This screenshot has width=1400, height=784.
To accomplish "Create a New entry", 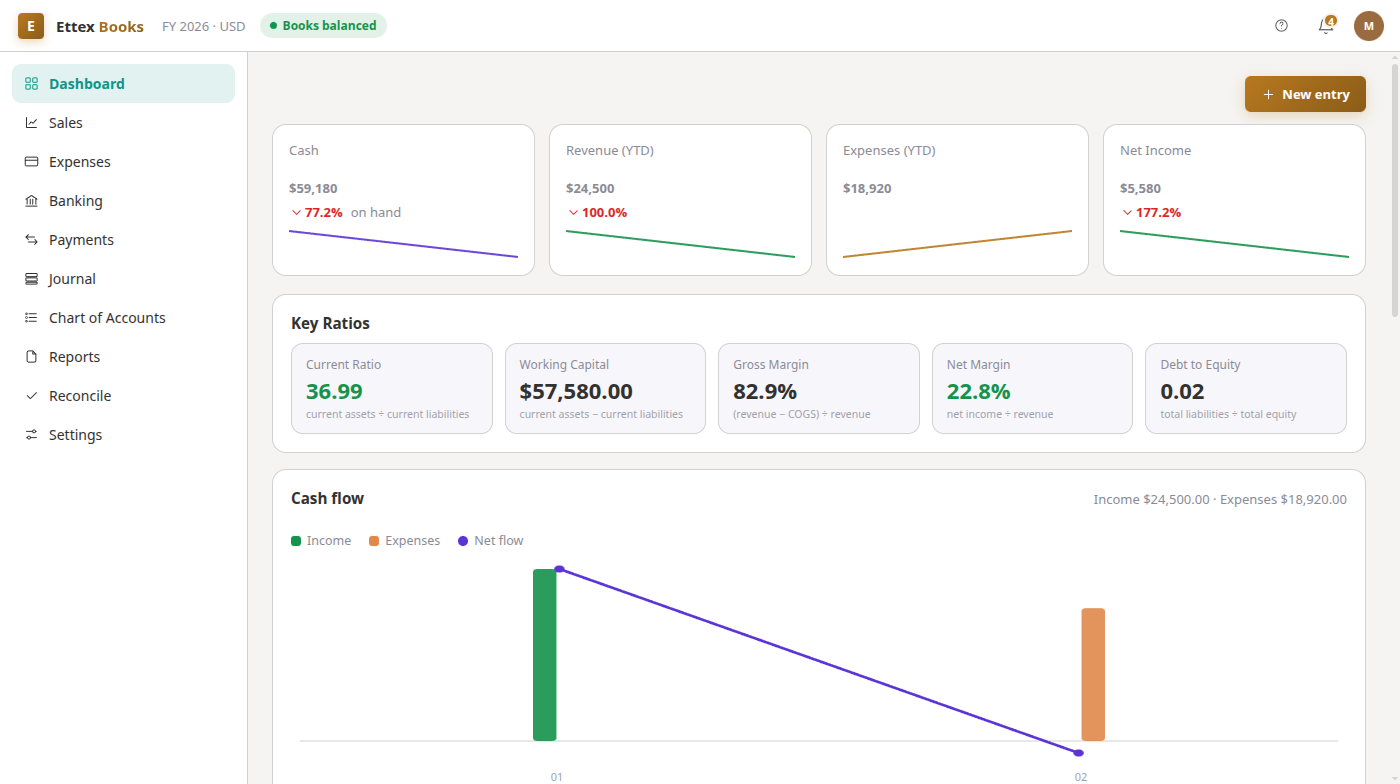I will pos(1305,94).
